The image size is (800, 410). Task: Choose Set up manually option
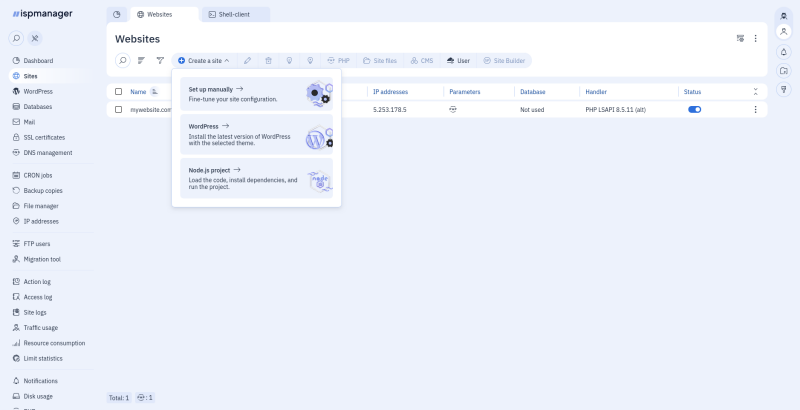(x=256, y=94)
